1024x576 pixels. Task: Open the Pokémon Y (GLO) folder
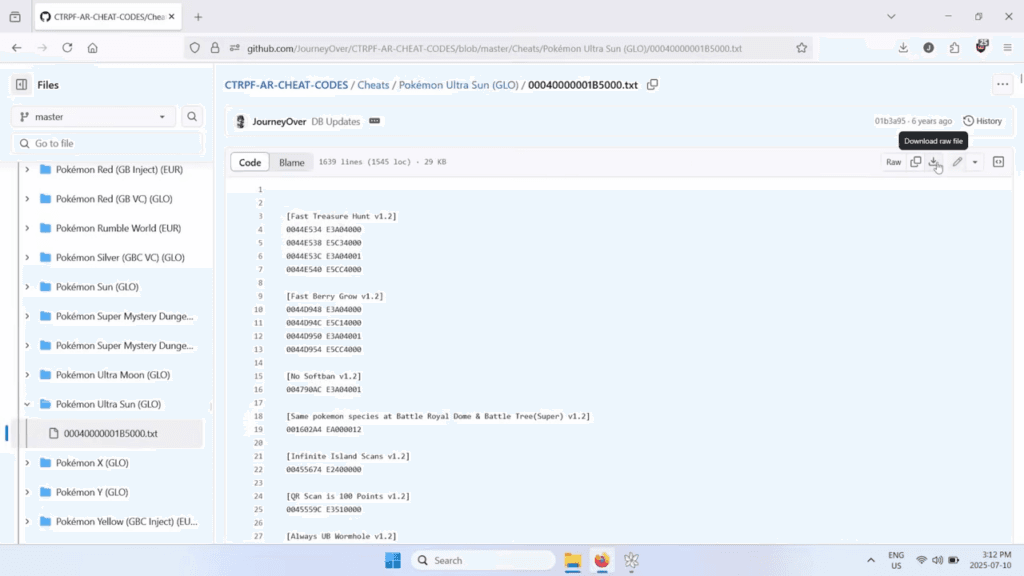(x=92, y=492)
